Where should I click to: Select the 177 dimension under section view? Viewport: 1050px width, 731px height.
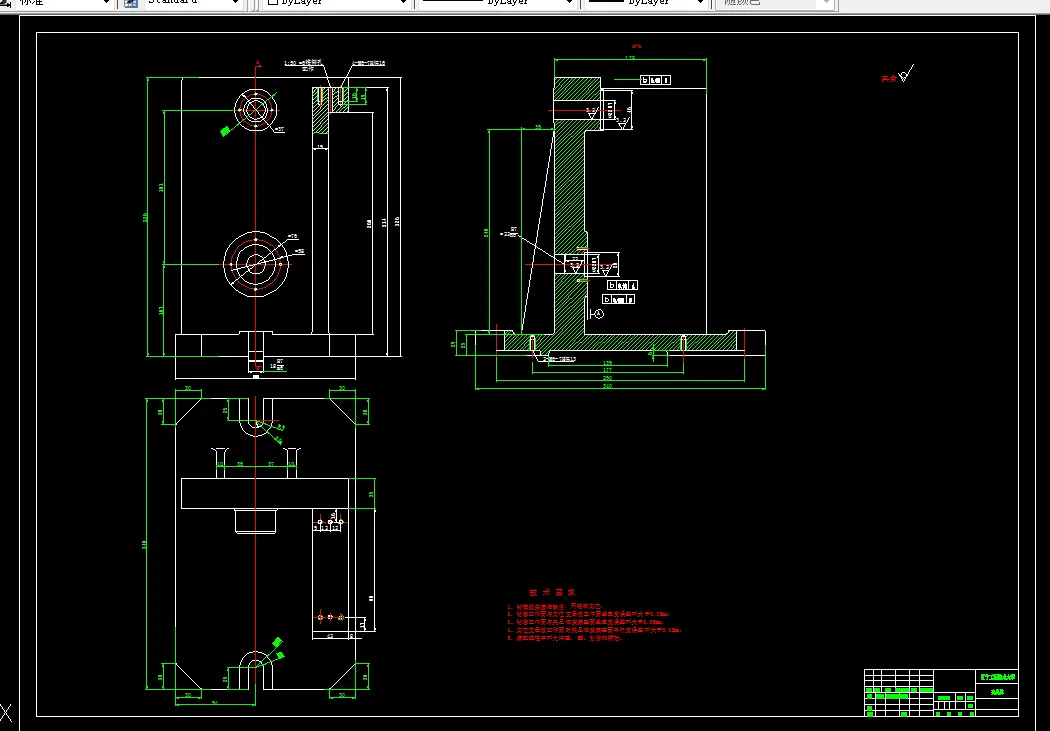(x=607, y=370)
